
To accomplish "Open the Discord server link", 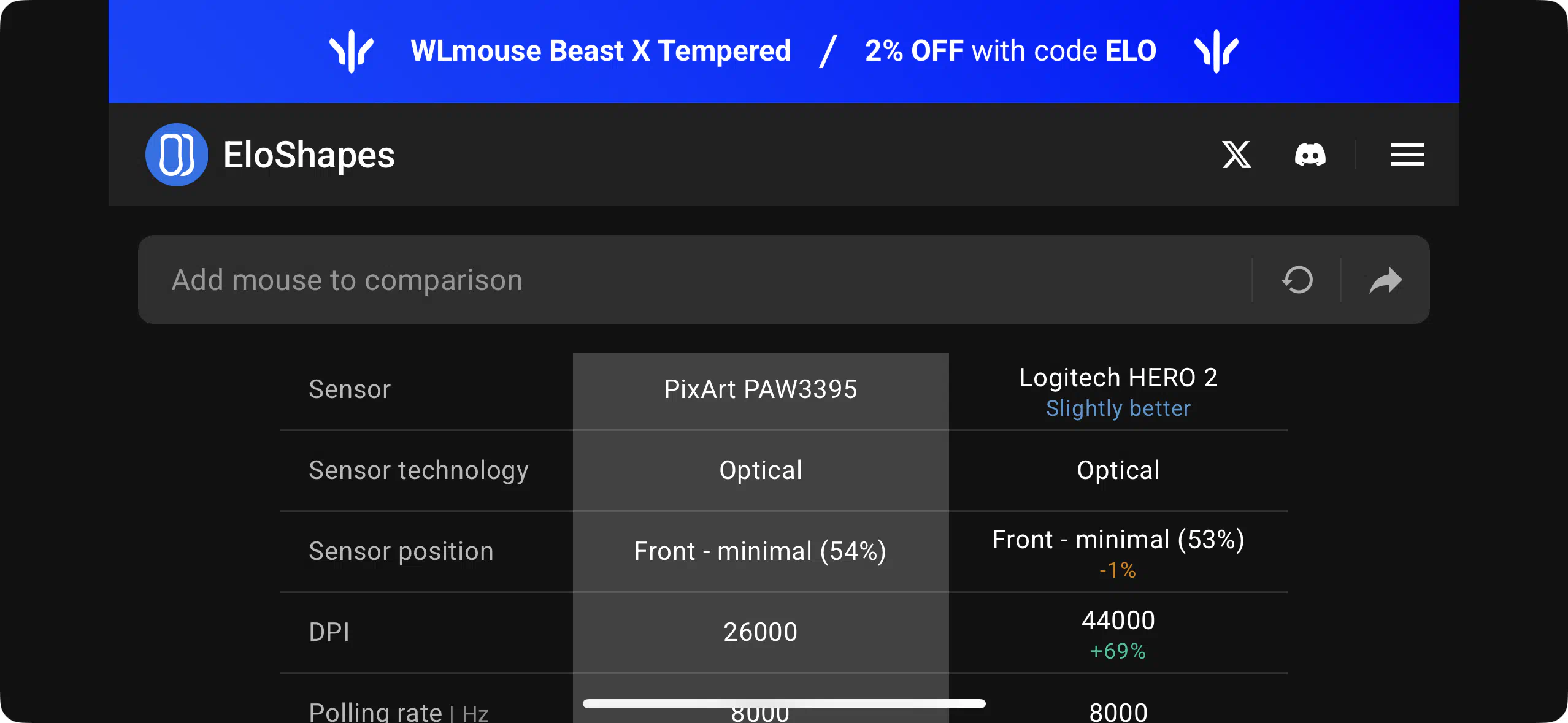I will tap(1310, 155).
